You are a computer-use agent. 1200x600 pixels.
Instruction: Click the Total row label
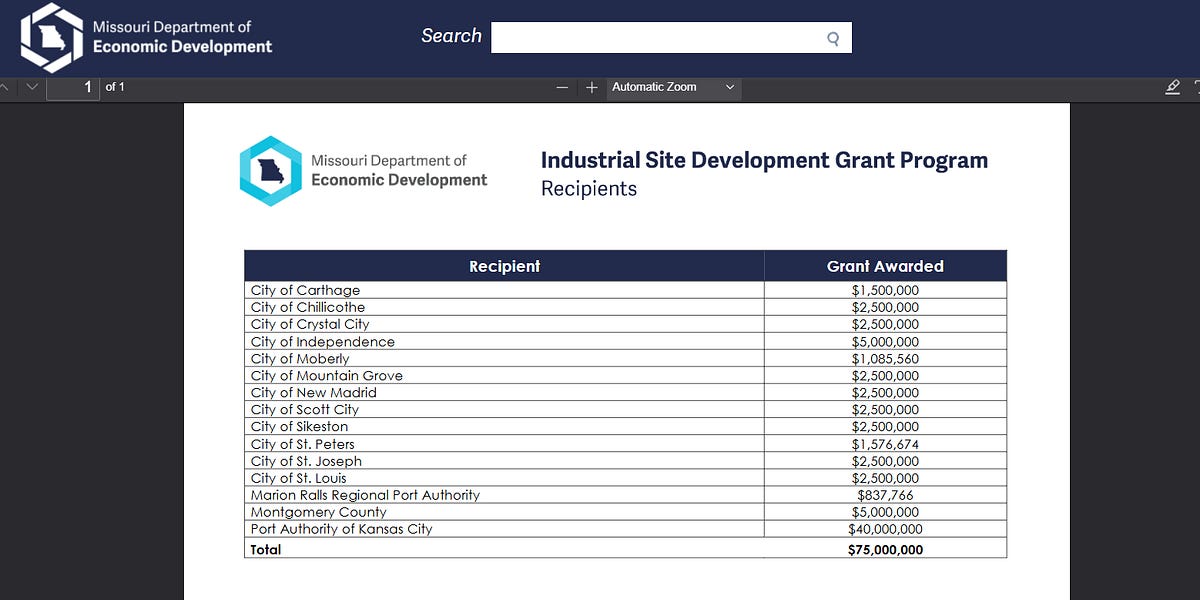coord(266,550)
